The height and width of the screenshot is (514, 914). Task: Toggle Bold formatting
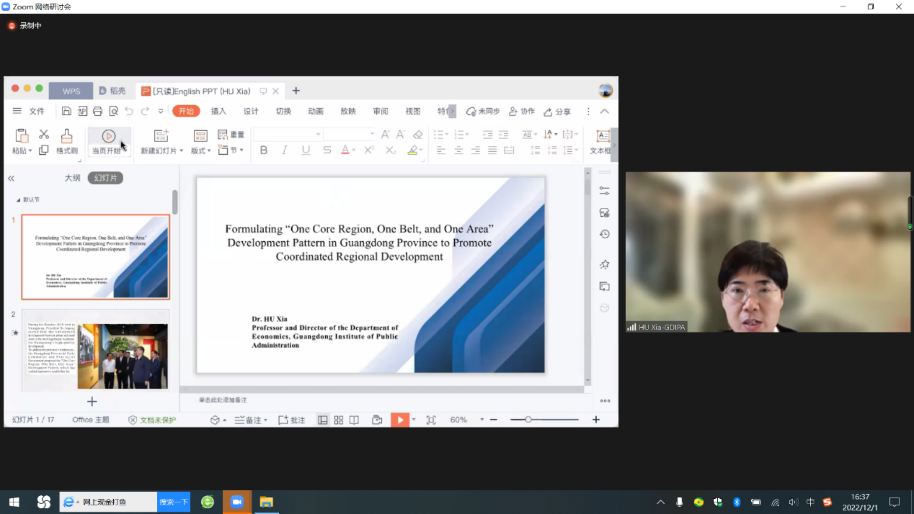pyautogui.click(x=263, y=150)
